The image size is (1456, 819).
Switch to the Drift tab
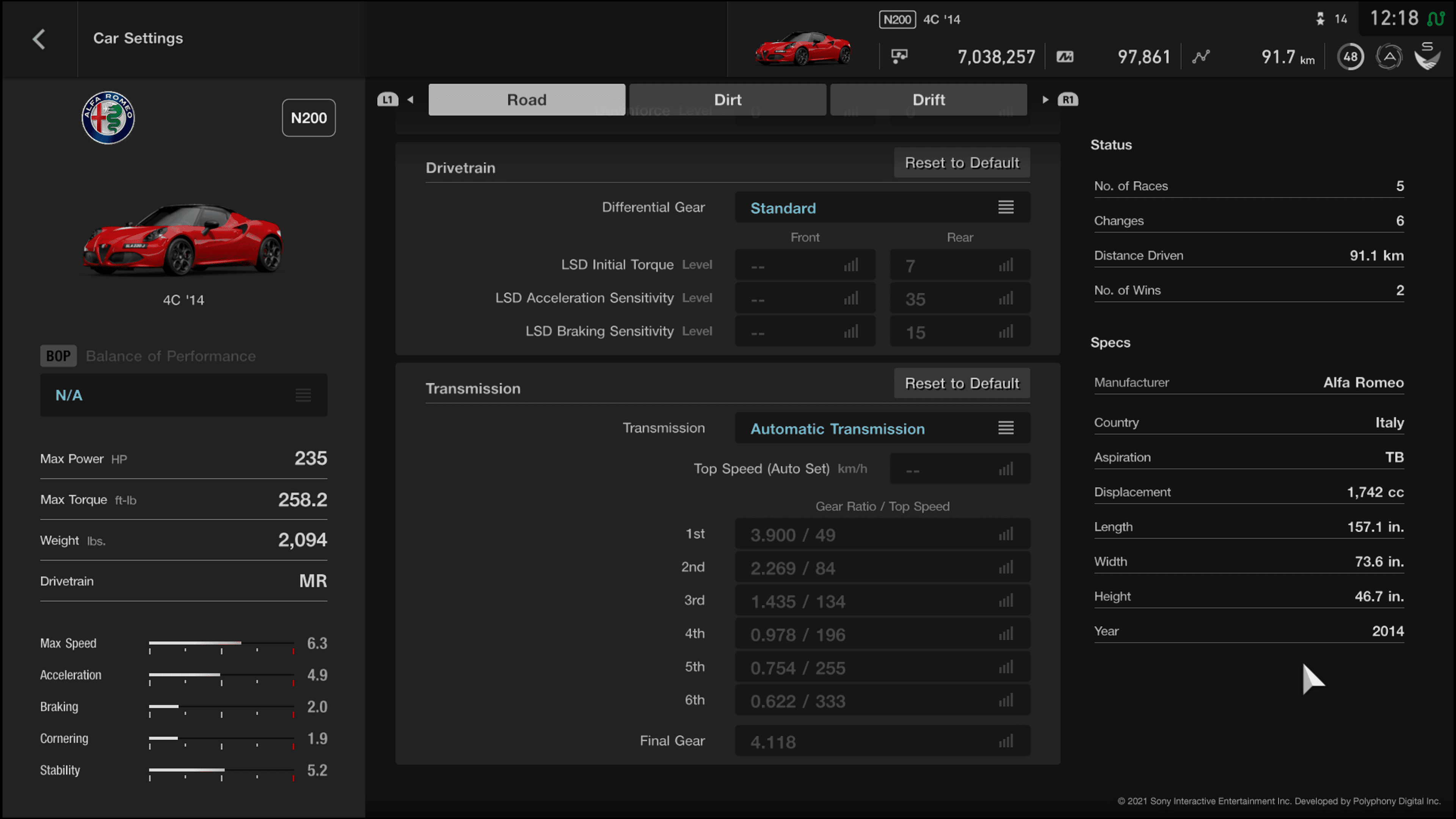tap(929, 99)
